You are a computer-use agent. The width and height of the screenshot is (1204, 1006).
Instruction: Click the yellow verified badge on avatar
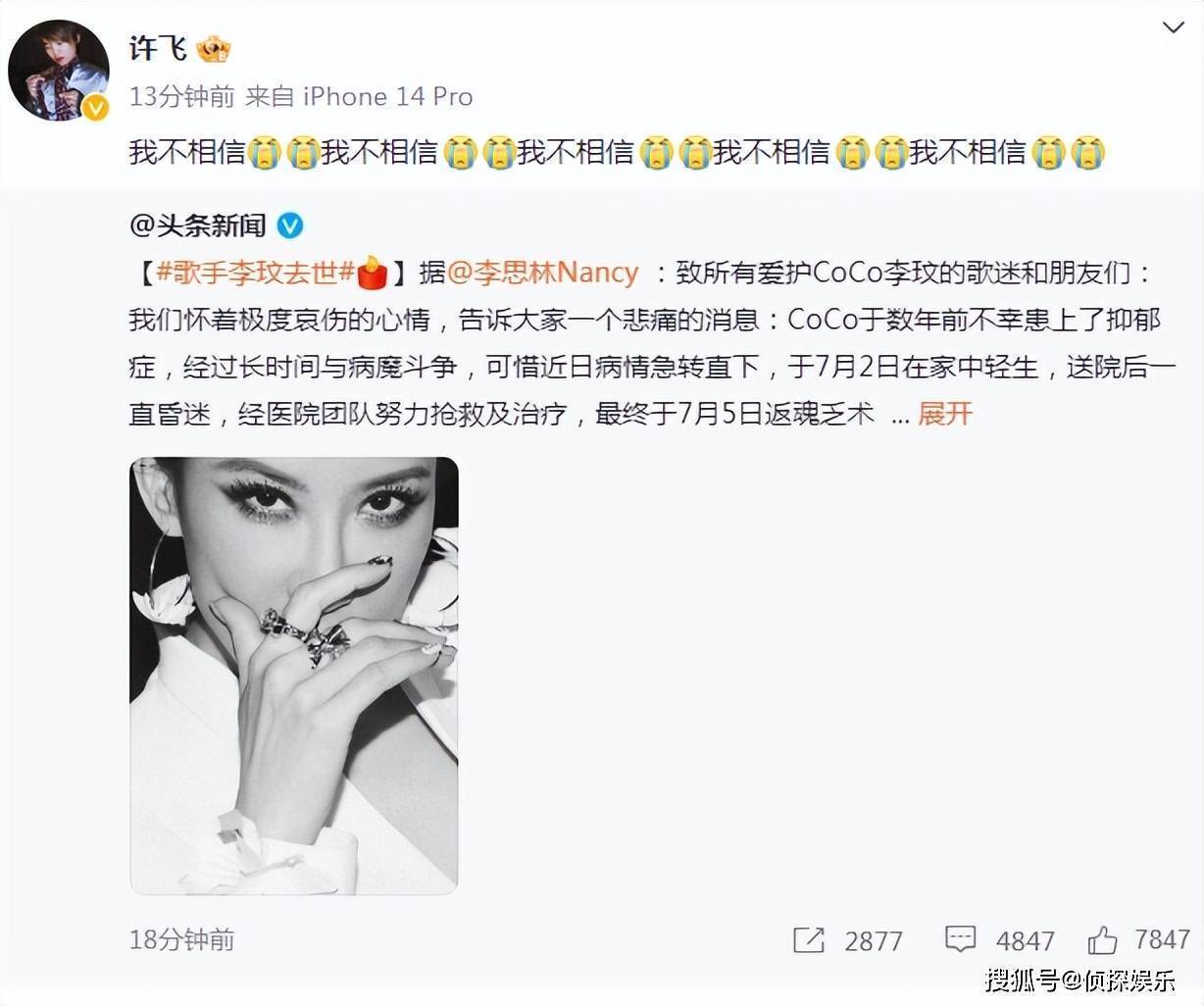pos(95,108)
